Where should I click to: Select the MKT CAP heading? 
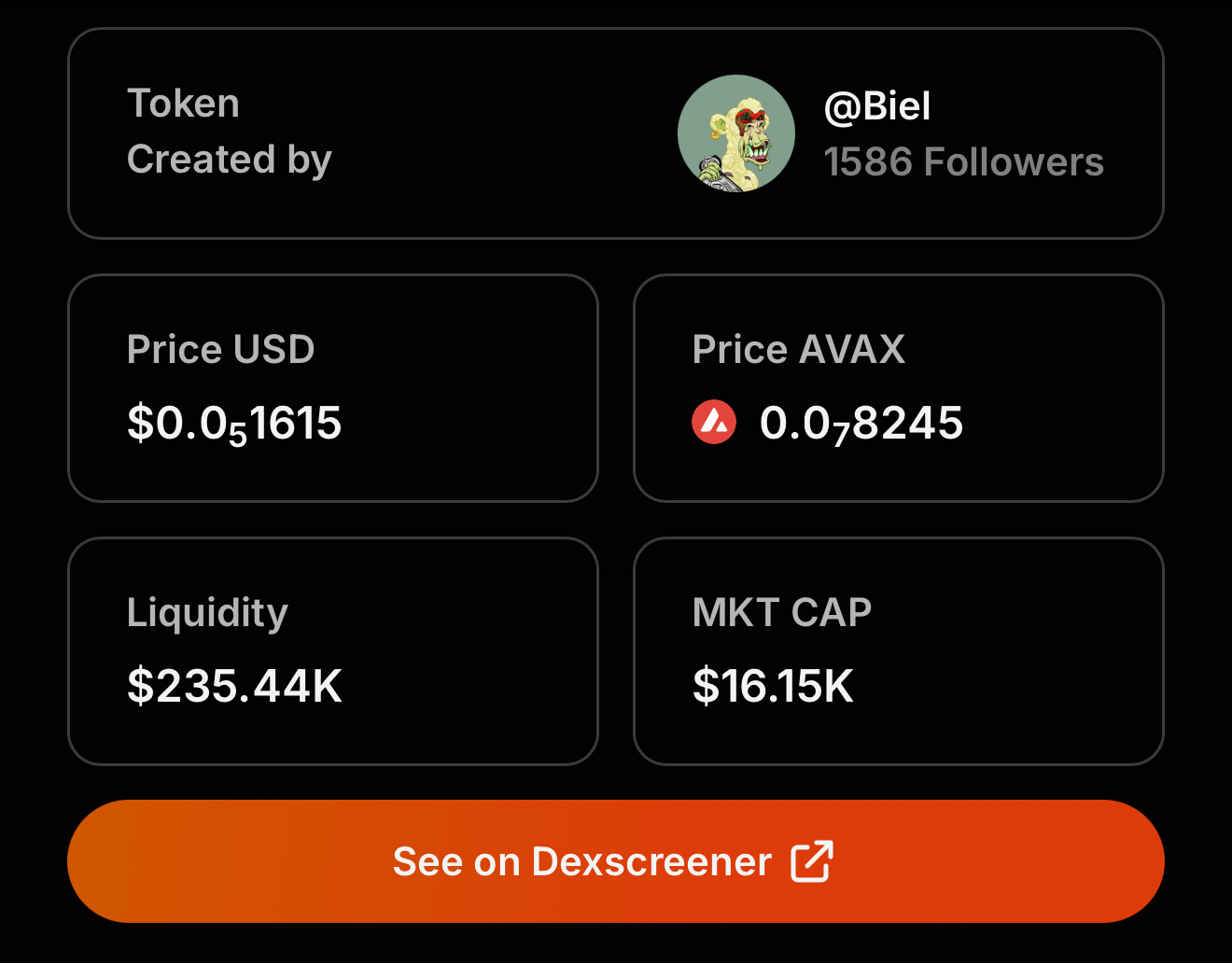[x=781, y=613]
